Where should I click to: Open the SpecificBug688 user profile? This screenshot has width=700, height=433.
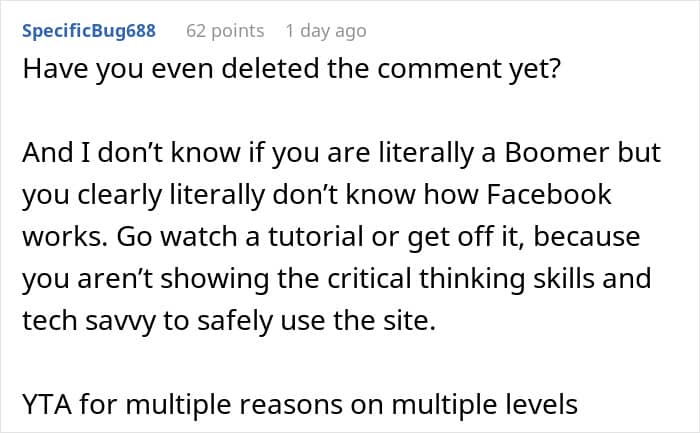click(89, 30)
